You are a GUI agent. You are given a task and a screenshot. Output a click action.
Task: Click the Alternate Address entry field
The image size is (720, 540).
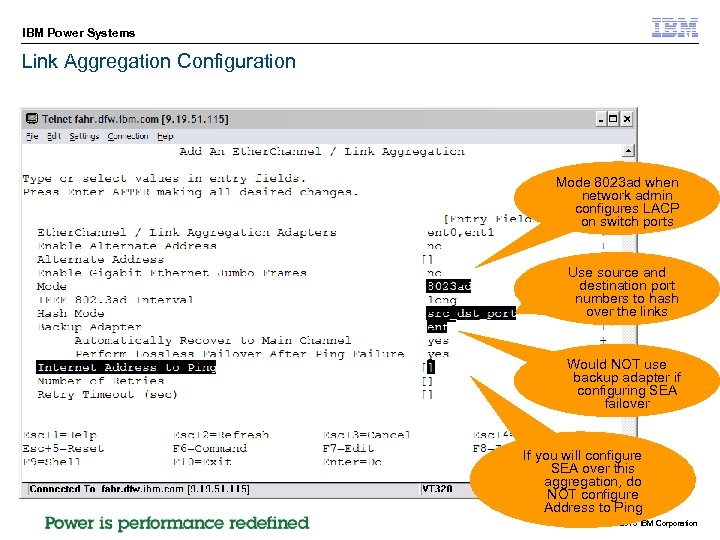pyautogui.click(x=428, y=259)
